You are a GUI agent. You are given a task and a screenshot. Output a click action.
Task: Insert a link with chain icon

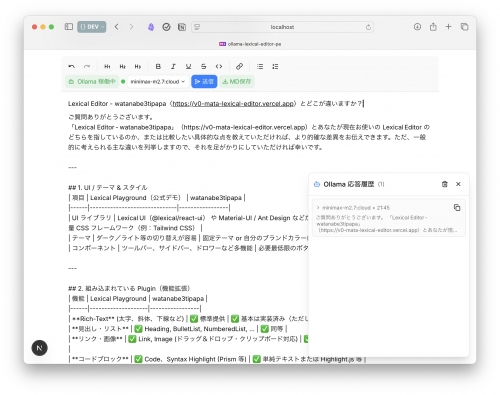[x=239, y=67]
